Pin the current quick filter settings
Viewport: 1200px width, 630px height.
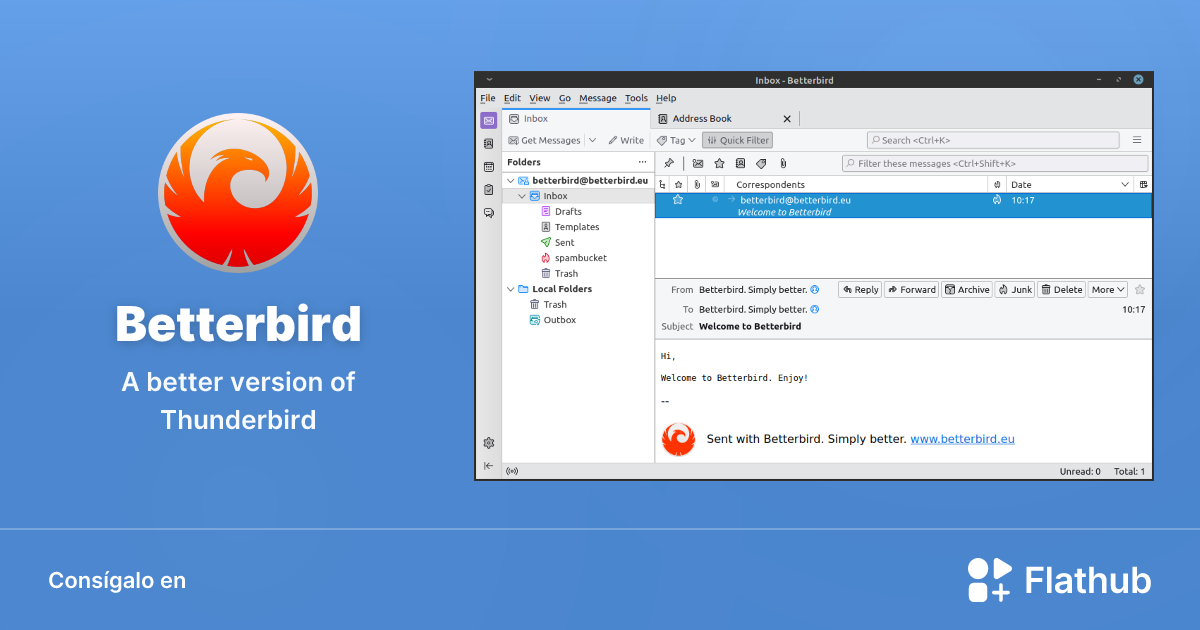669,162
